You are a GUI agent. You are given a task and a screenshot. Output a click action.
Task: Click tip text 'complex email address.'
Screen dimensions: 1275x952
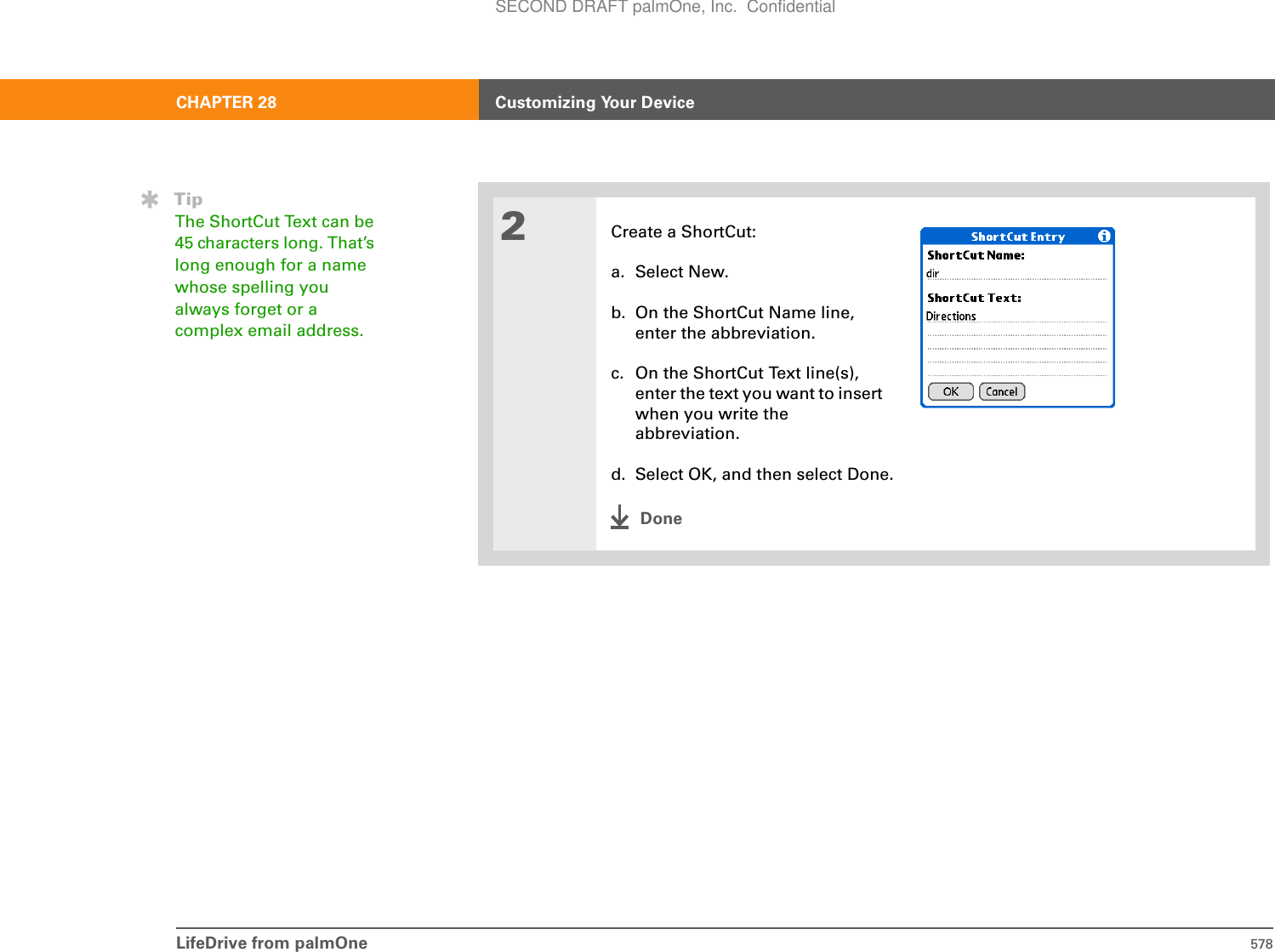point(269,331)
